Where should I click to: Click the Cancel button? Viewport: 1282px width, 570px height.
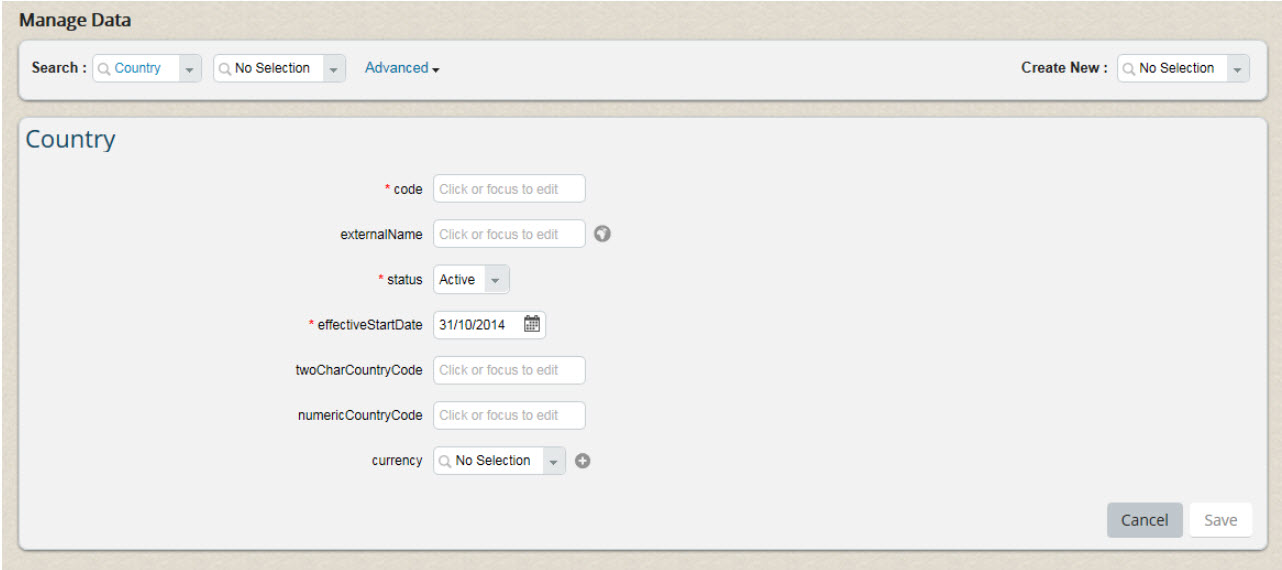(1144, 520)
